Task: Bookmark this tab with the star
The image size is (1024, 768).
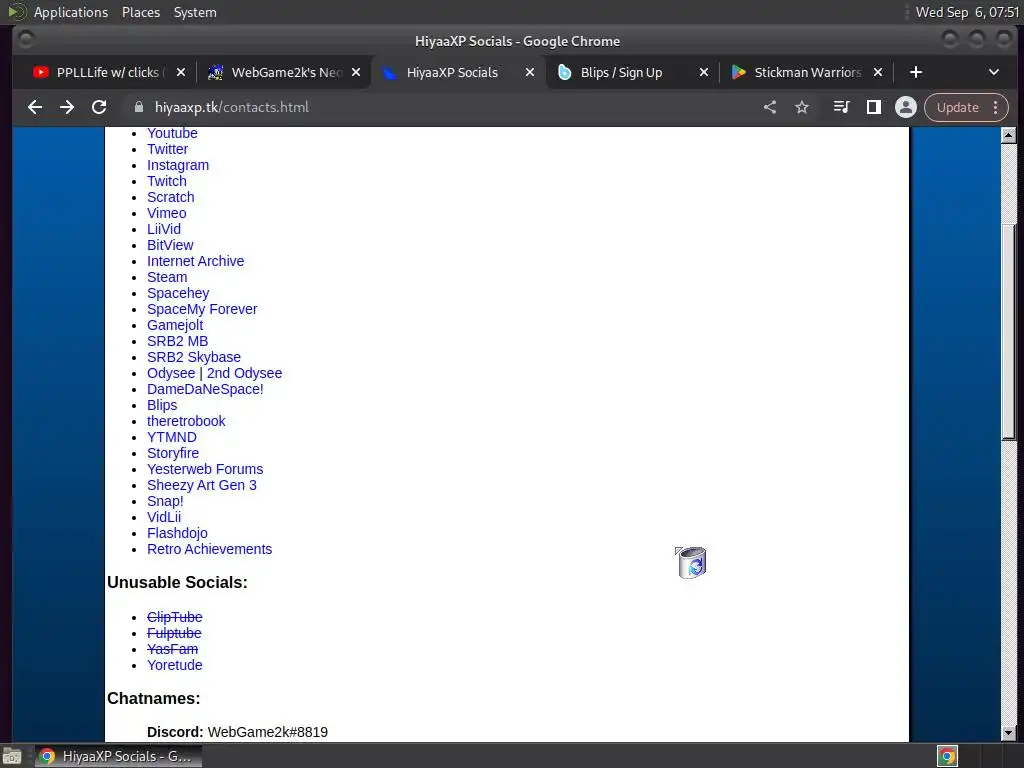Action: pyautogui.click(x=802, y=107)
